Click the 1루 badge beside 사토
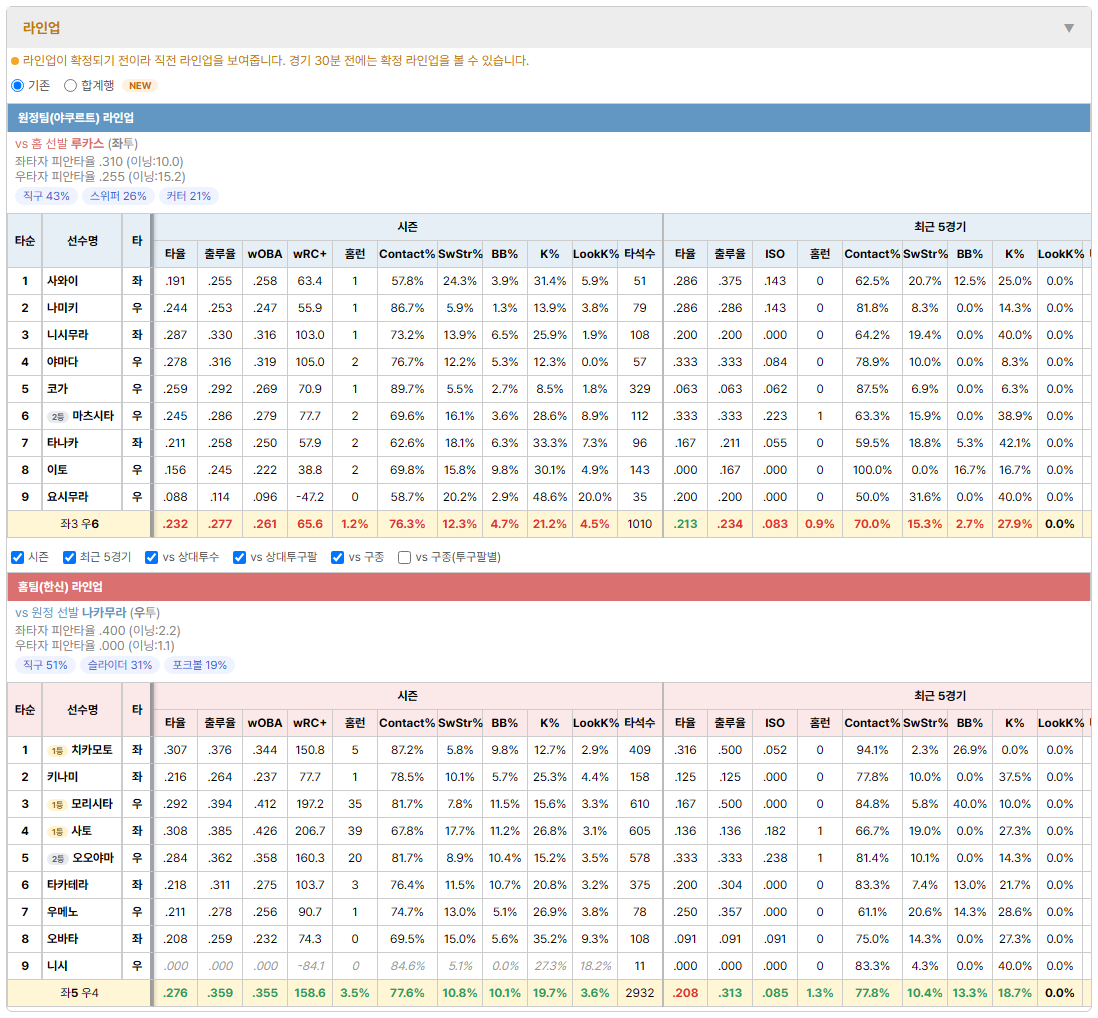The height and width of the screenshot is (1018, 1098). (57, 832)
